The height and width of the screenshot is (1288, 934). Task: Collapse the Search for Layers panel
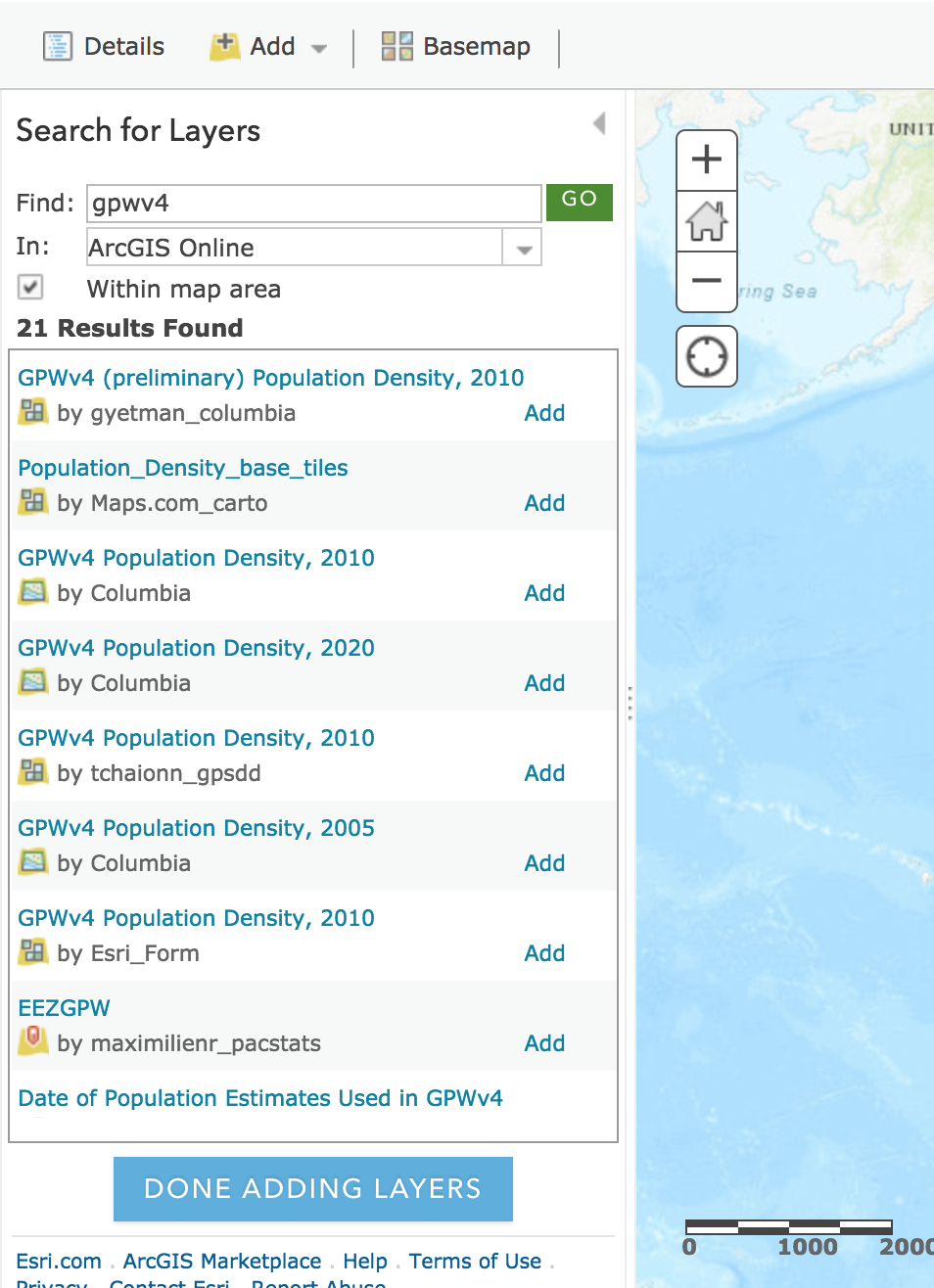[599, 123]
